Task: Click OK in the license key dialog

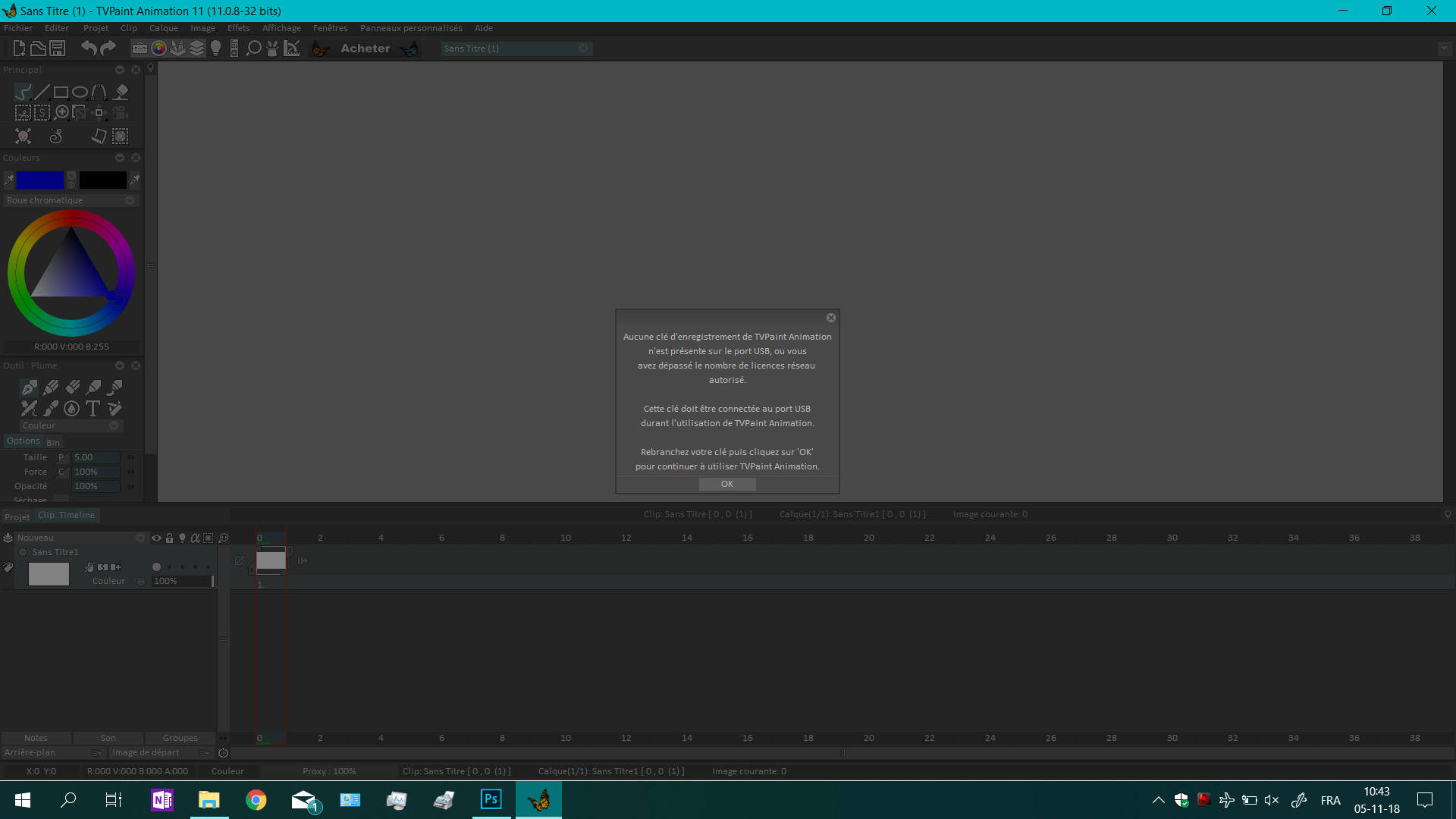Action: click(727, 484)
